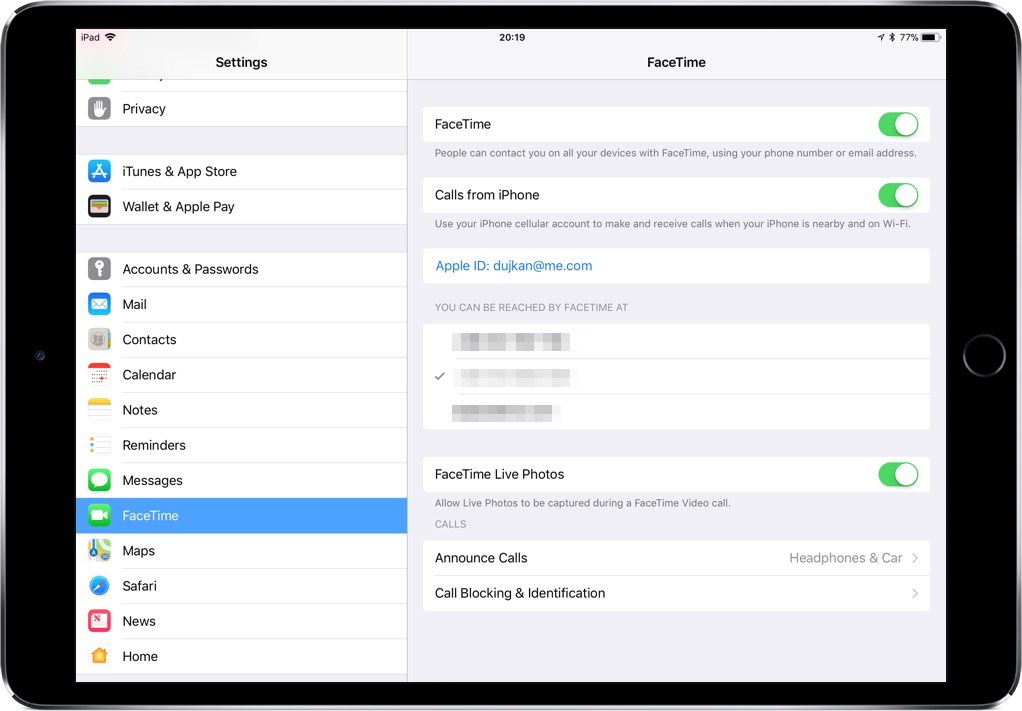The height and width of the screenshot is (711, 1022).
Task: Open Home settings
Action: pos(241,656)
